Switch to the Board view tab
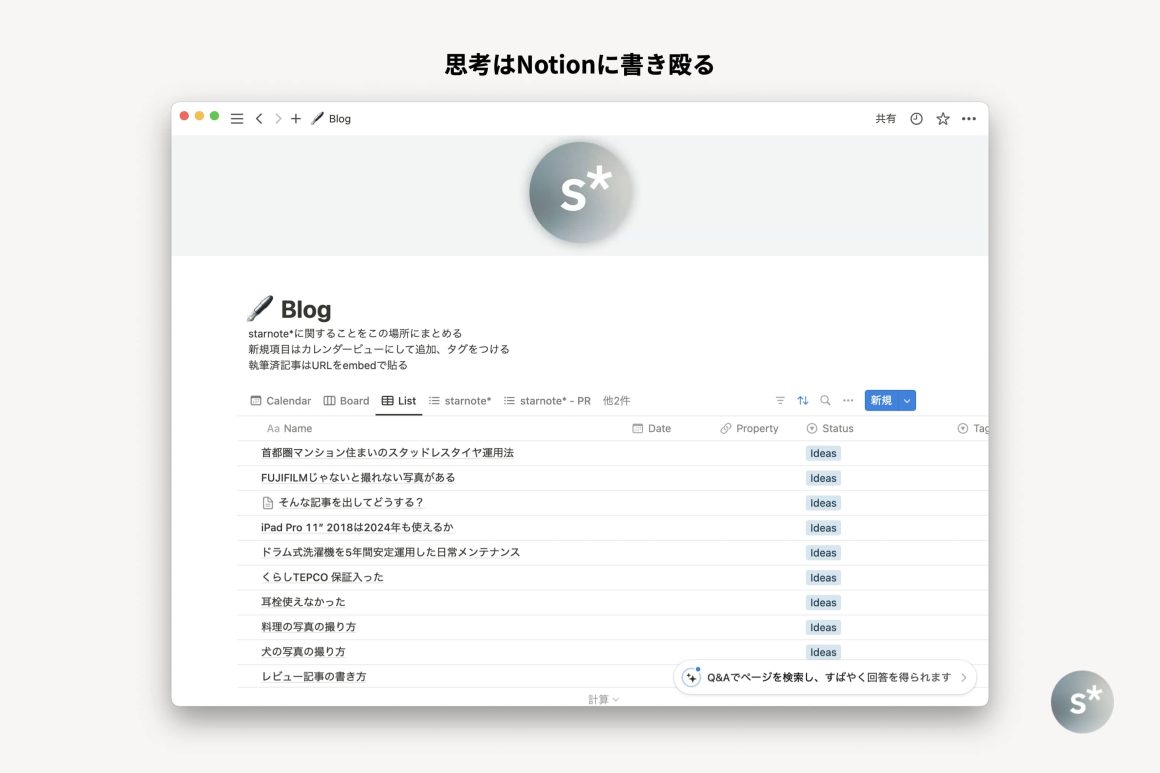1160x773 pixels. coord(346,401)
